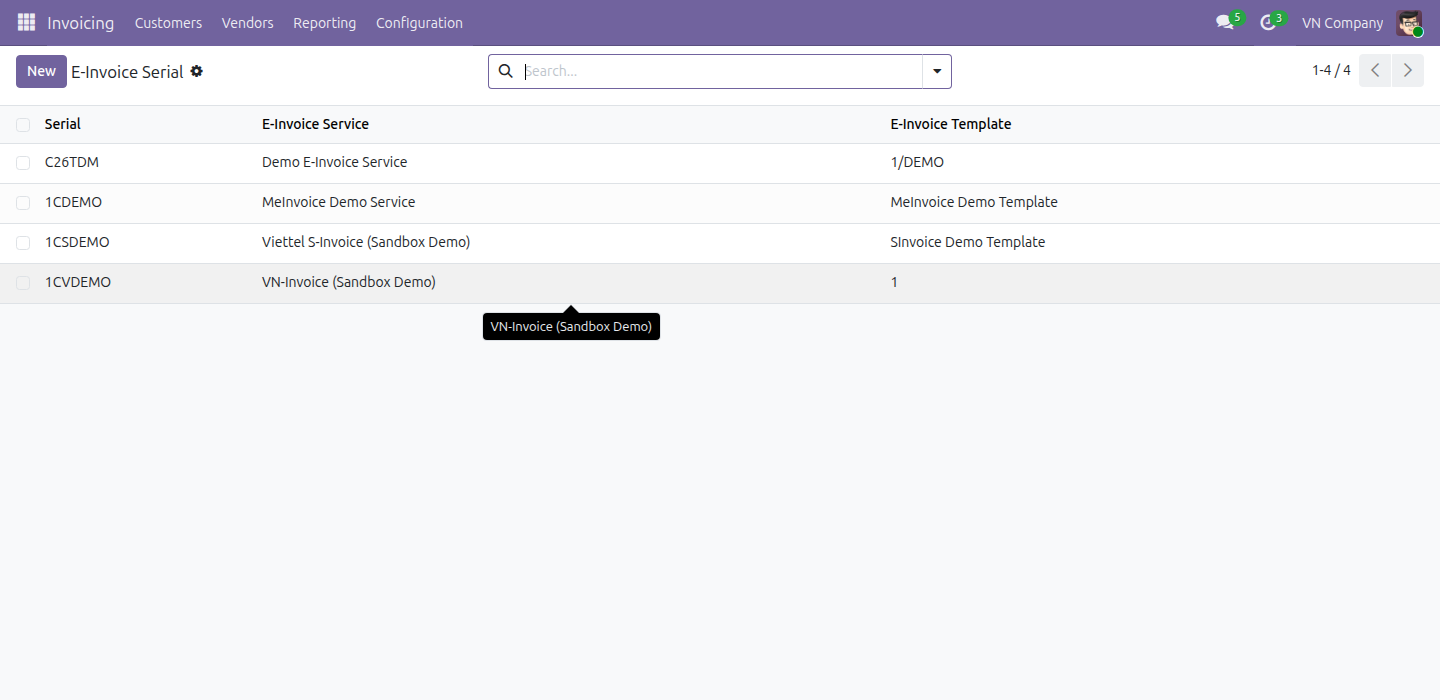Image resolution: width=1440 pixels, height=700 pixels.
Task: Click the Invoicing app title
Action: (x=80, y=22)
